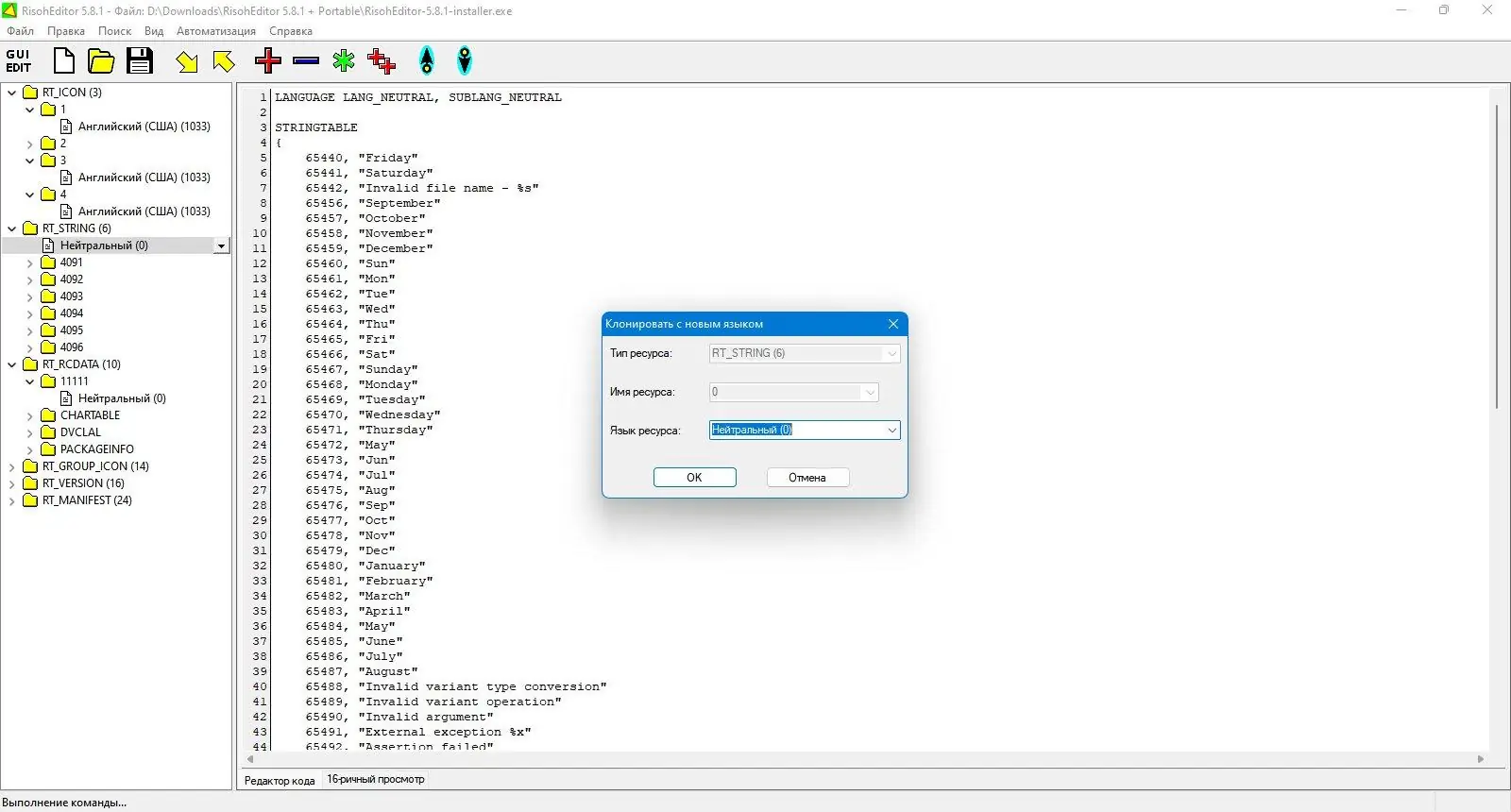
Task: Click the 4094 folder icon
Action: coord(48,313)
